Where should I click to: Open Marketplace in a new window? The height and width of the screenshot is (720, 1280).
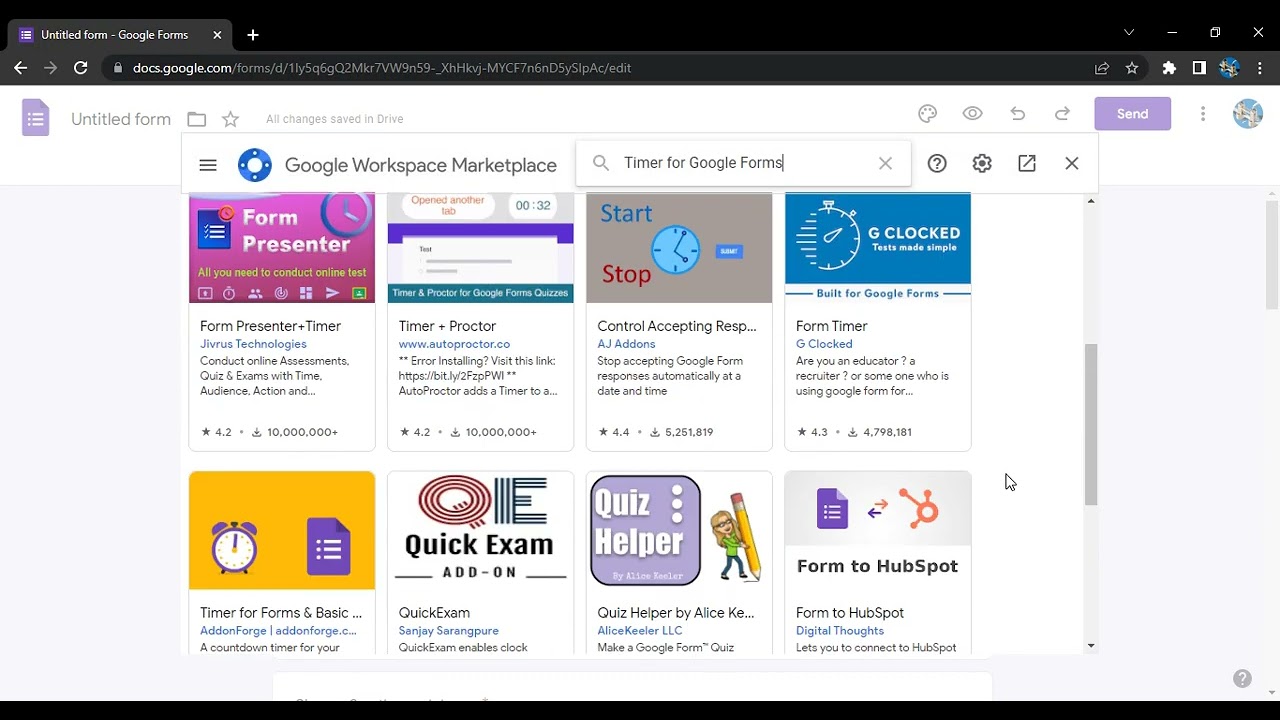(x=1027, y=163)
